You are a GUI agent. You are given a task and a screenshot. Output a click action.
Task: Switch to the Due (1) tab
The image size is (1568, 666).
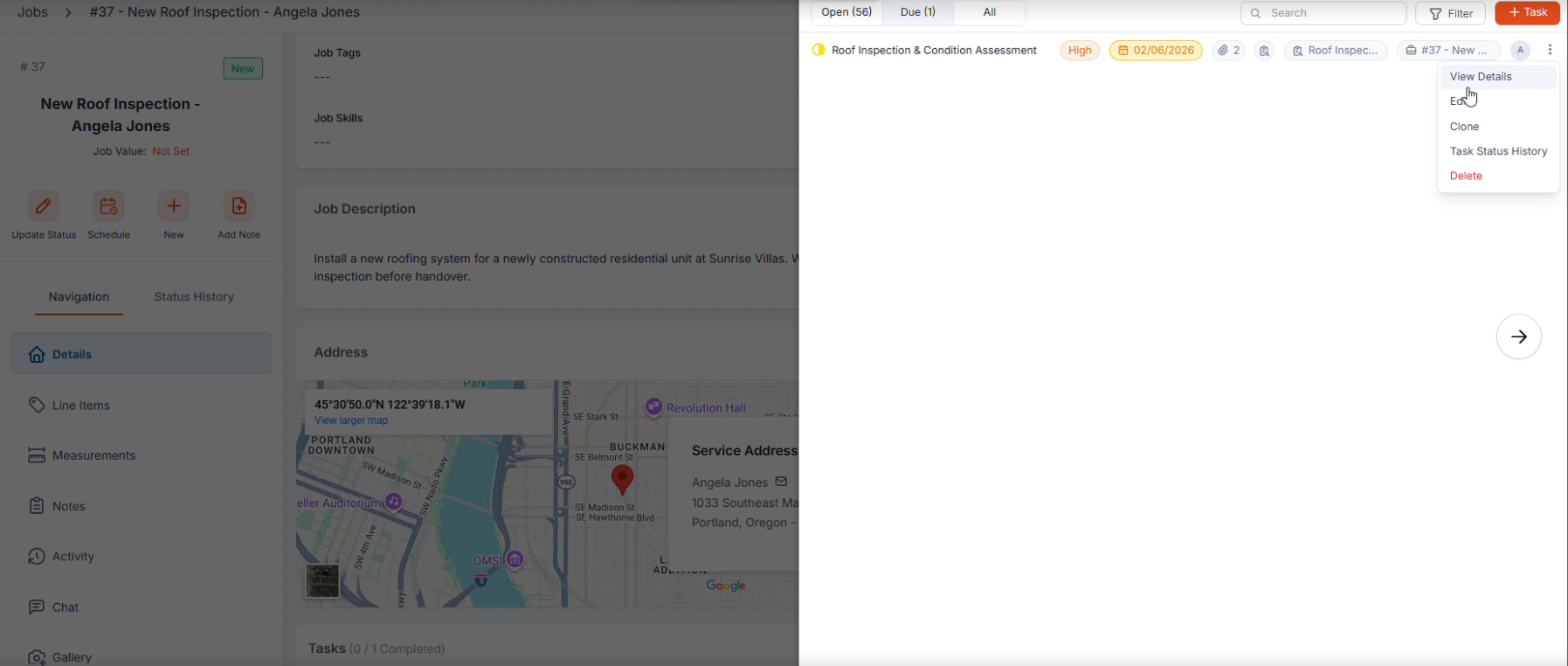coord(917,12)
